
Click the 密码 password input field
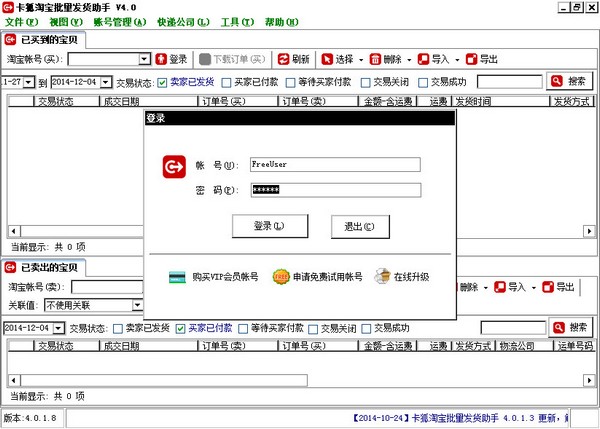coord(334,190)
